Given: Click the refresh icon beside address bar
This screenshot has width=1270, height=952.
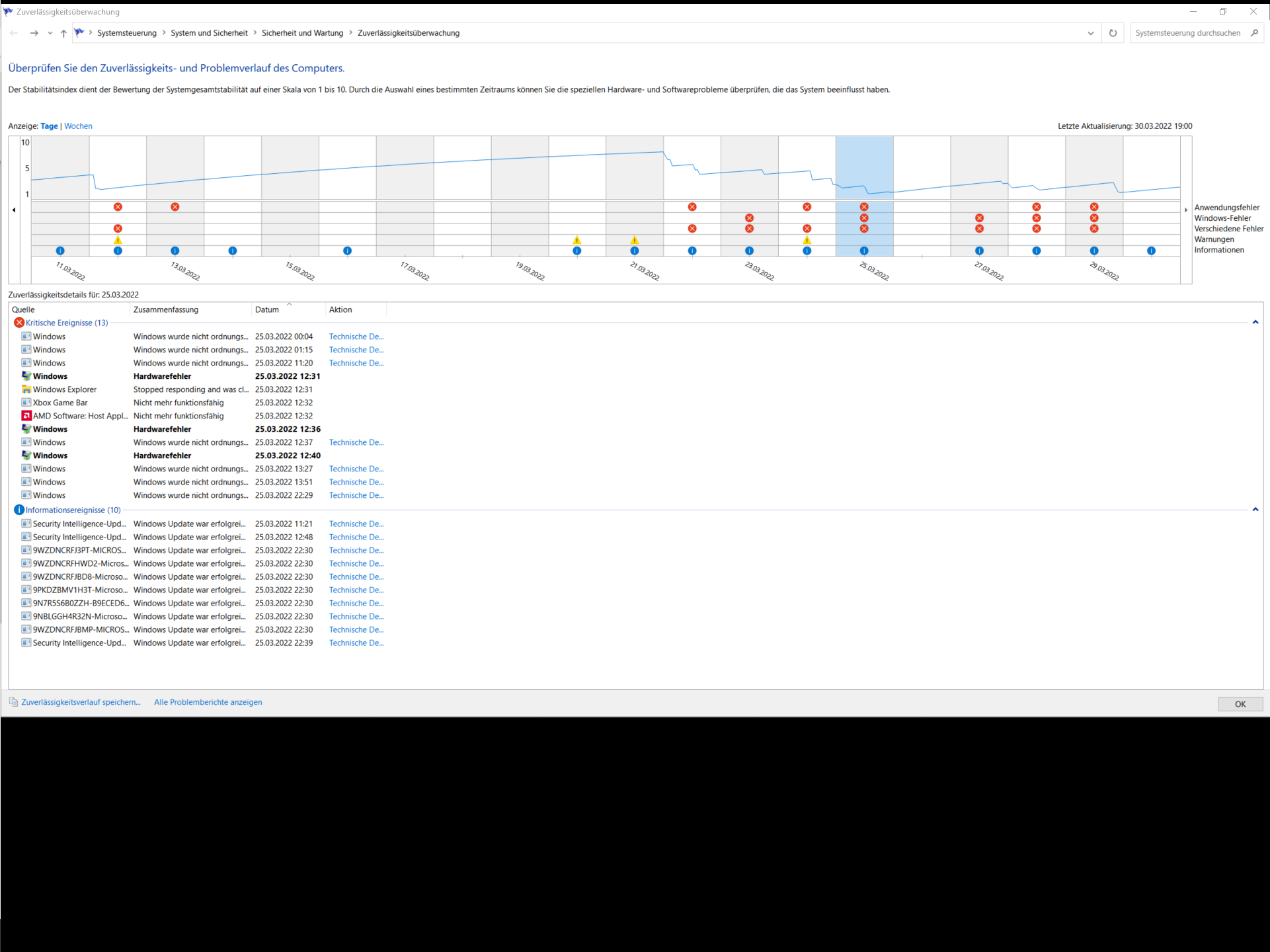Looking at the screenshot, I should coord(1113,33).
